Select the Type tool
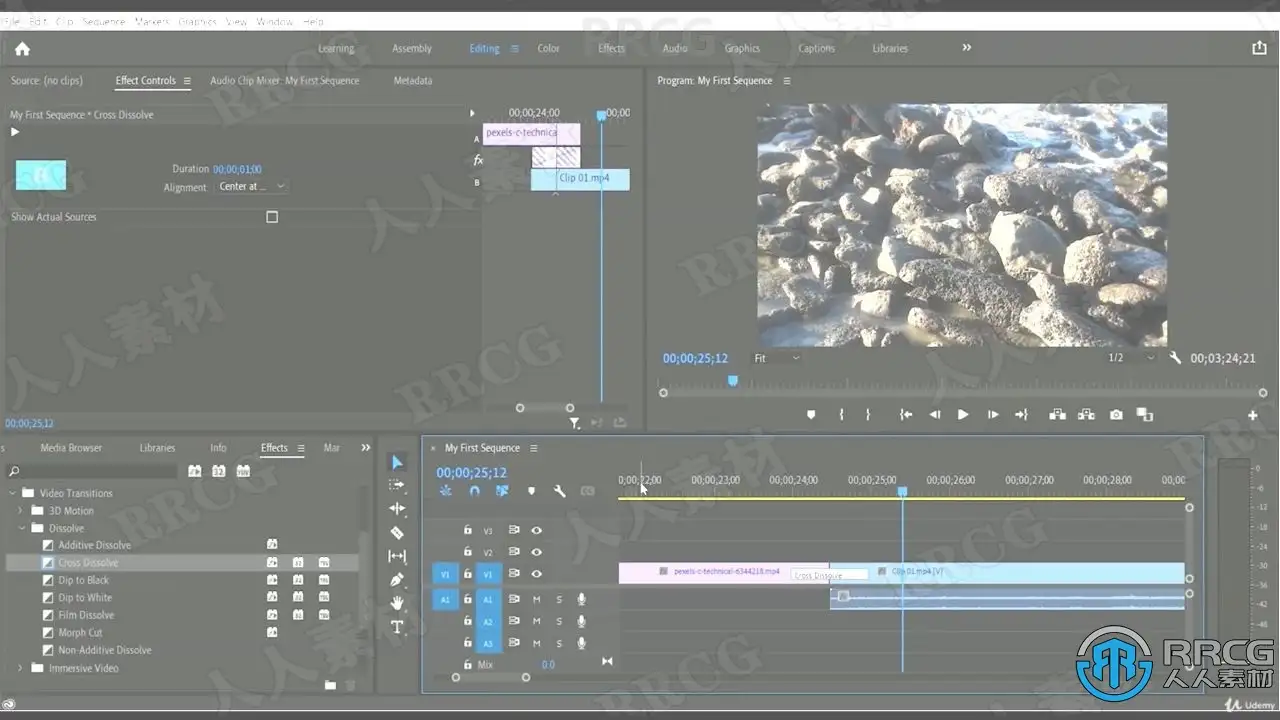1280x720 pixels. 397,627
